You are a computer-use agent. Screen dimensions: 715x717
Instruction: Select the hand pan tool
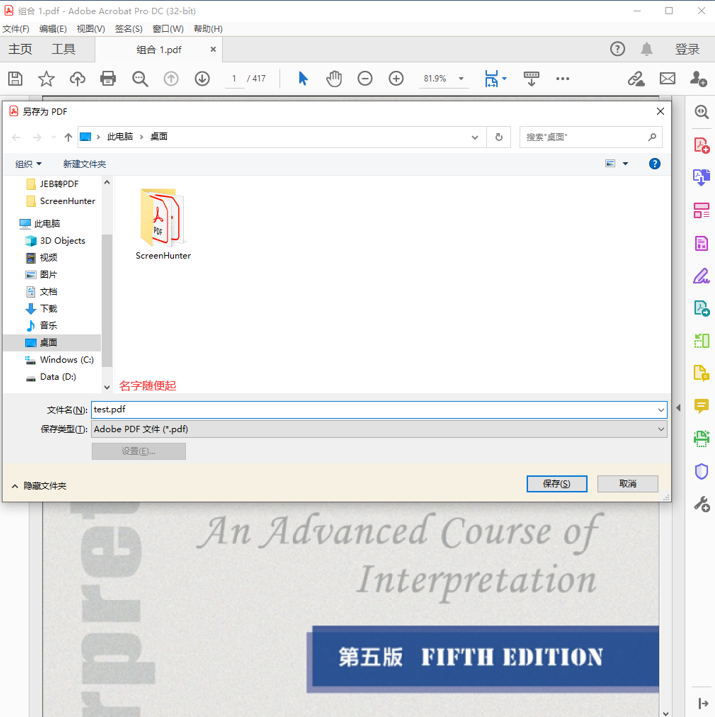[334, 79]
